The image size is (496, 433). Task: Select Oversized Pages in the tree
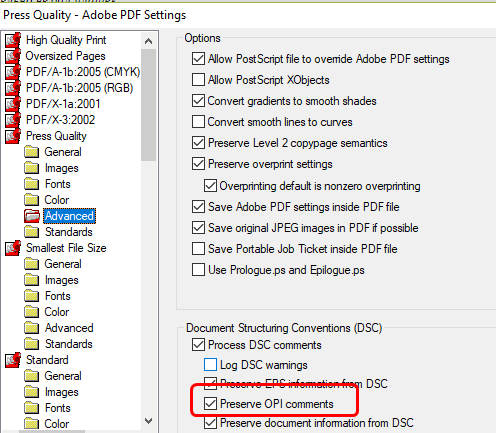(65, 56)
